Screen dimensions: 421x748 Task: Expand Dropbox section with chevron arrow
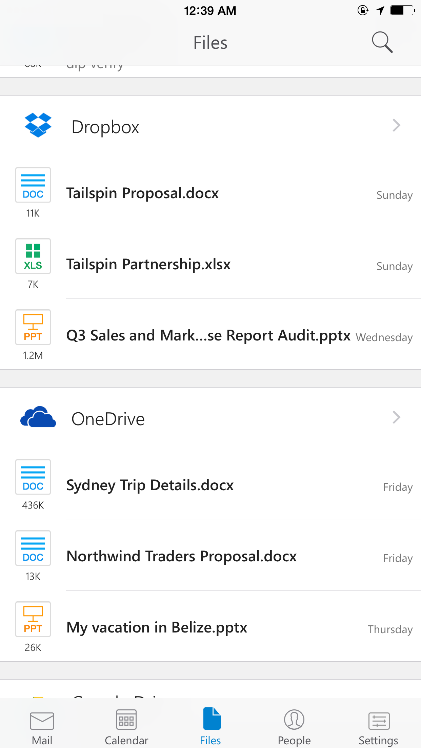point(396,125)
